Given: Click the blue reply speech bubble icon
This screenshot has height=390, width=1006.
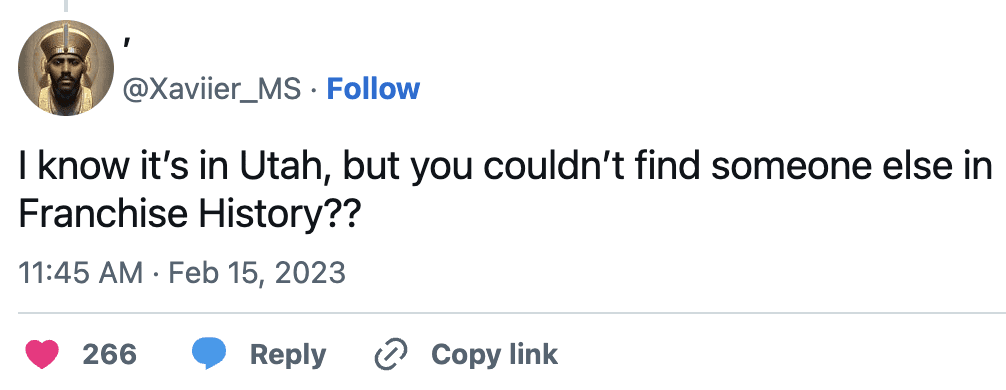Looking at the screenshot, I should (209, 354).
